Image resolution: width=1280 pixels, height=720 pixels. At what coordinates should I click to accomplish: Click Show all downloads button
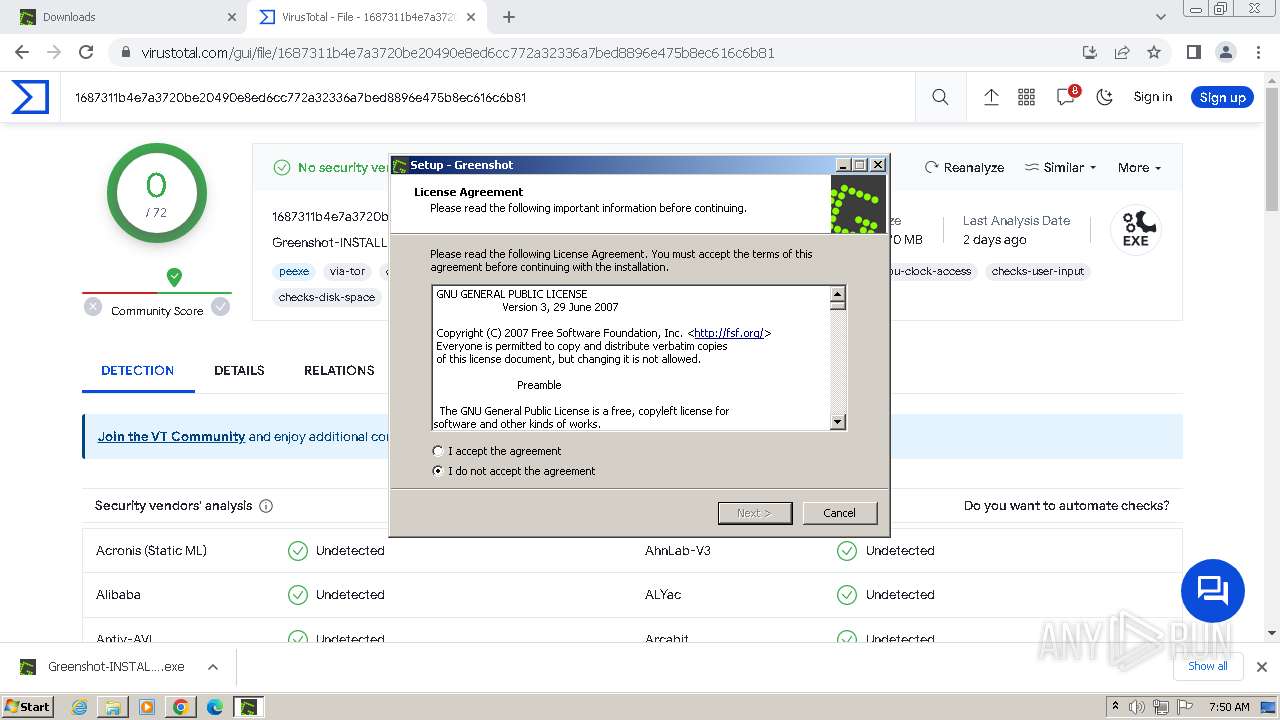click(1208, 666)
